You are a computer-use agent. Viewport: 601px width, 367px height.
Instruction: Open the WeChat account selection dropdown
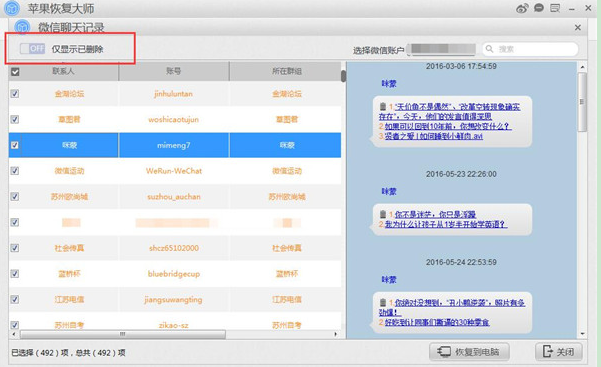442,49
